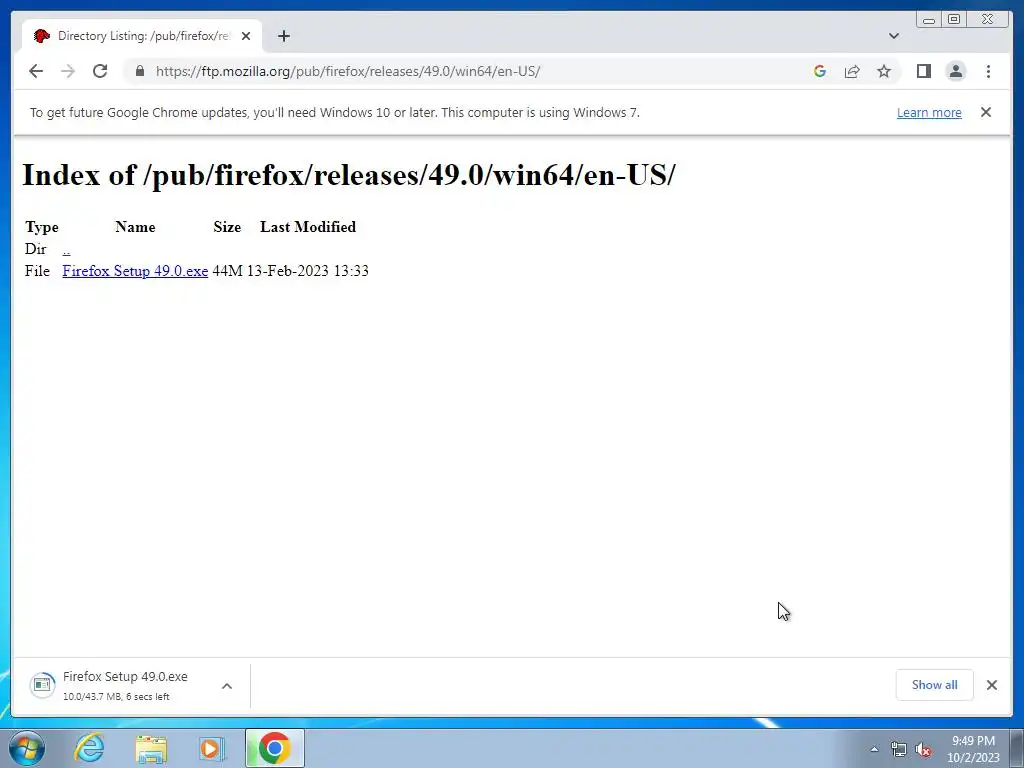Click the 'Size' column header

coord(227,227)
